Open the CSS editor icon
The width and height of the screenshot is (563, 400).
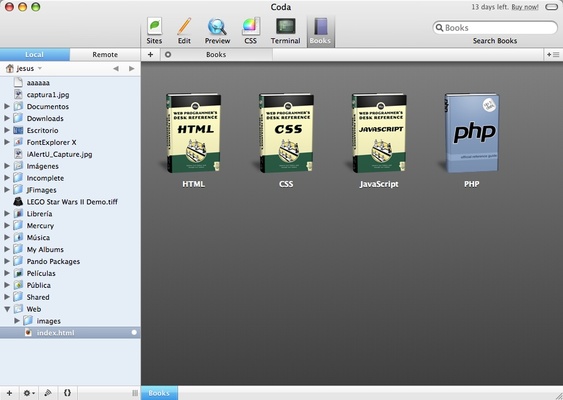(x=251, y=31)
